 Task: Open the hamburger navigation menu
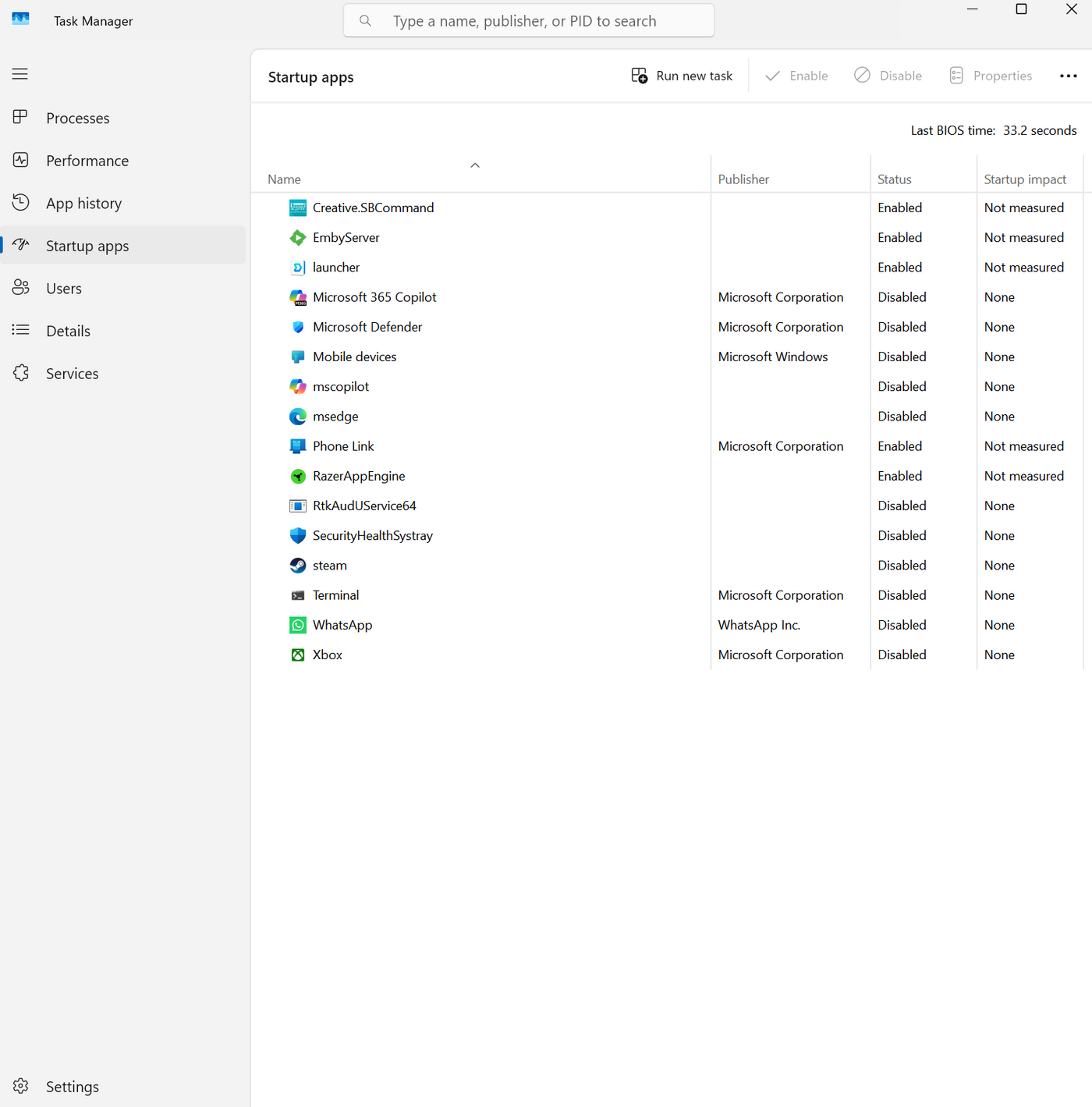(x=20, y=74)
